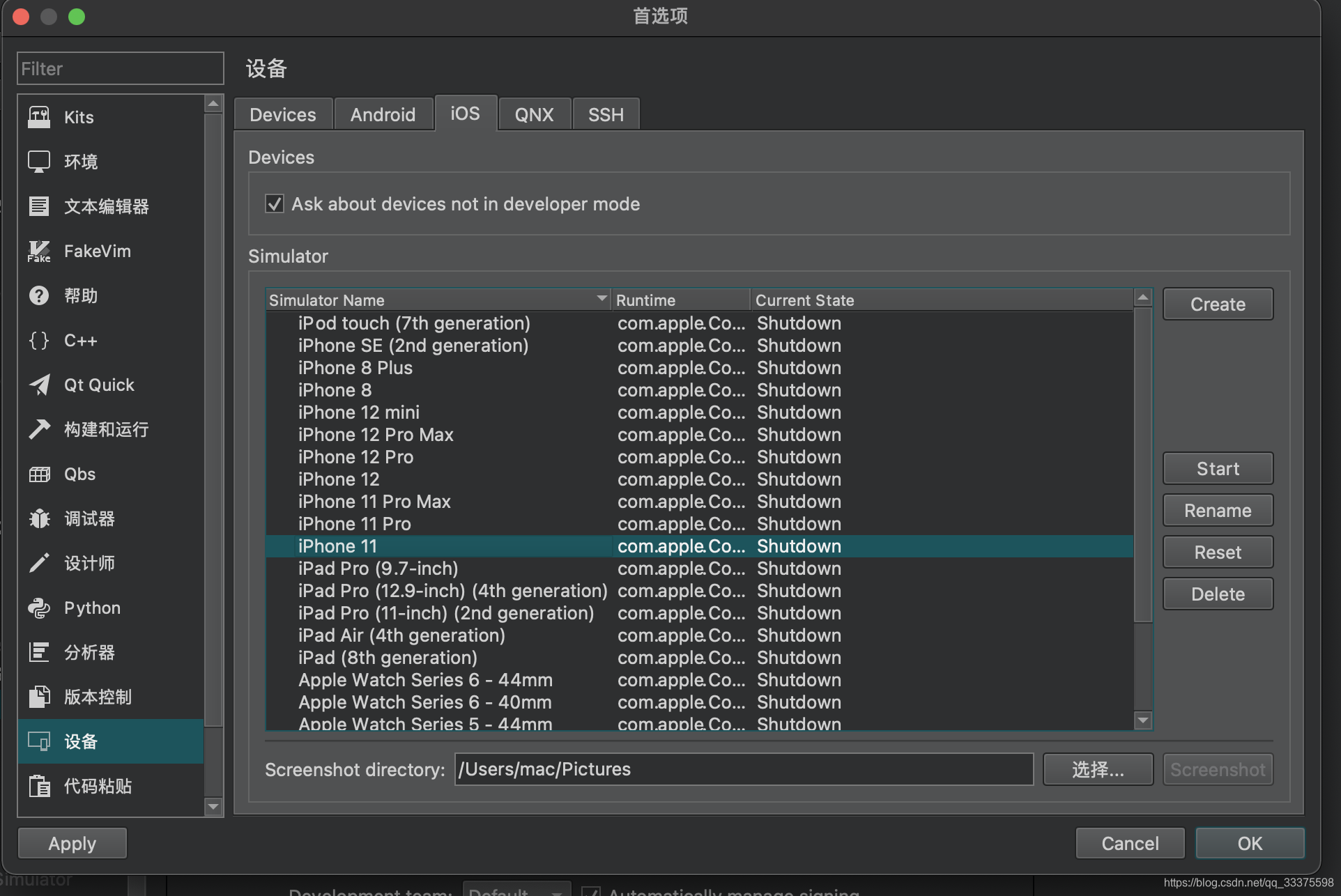Switch to the Devices tab

283,114
